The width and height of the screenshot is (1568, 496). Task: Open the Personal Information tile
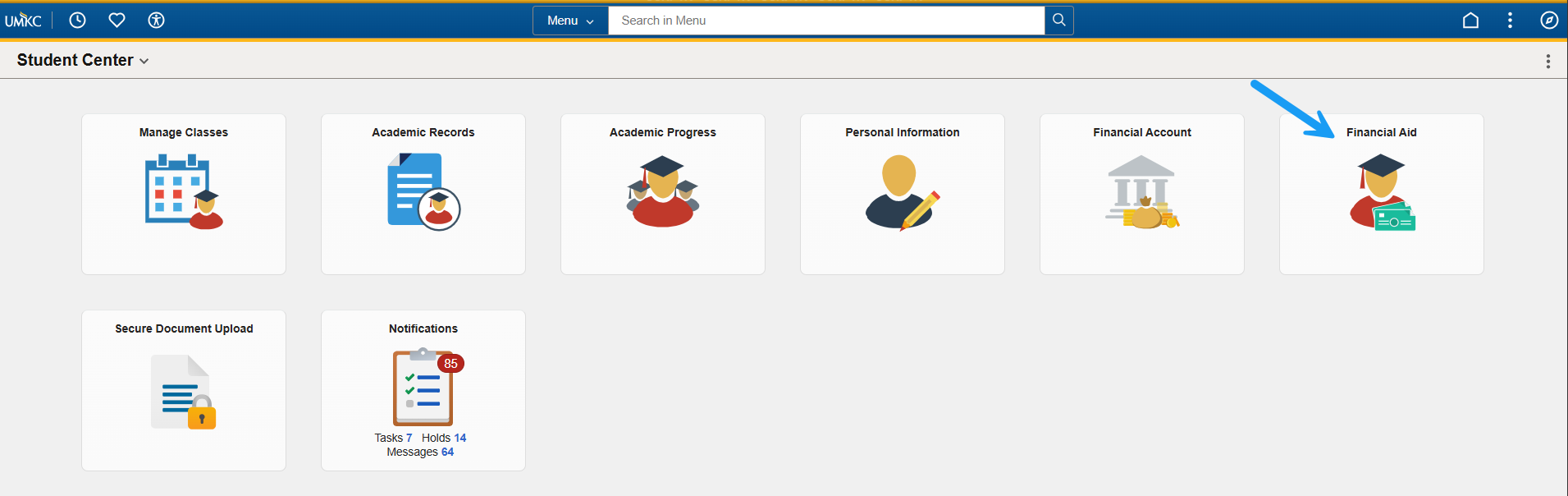pyautogui.click(x=903, y=195)
